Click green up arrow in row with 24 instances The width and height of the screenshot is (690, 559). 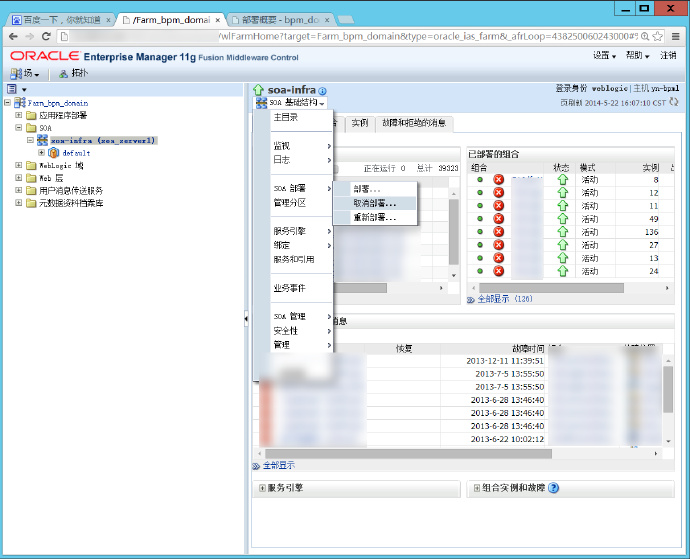pos(563,271)
